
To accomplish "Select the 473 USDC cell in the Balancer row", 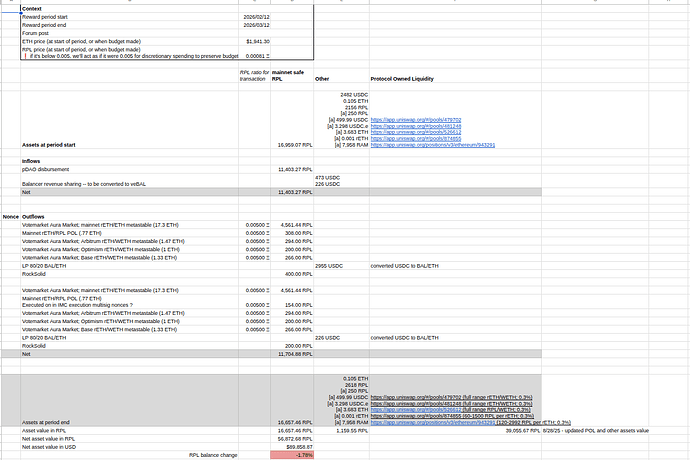I will 341,181.
